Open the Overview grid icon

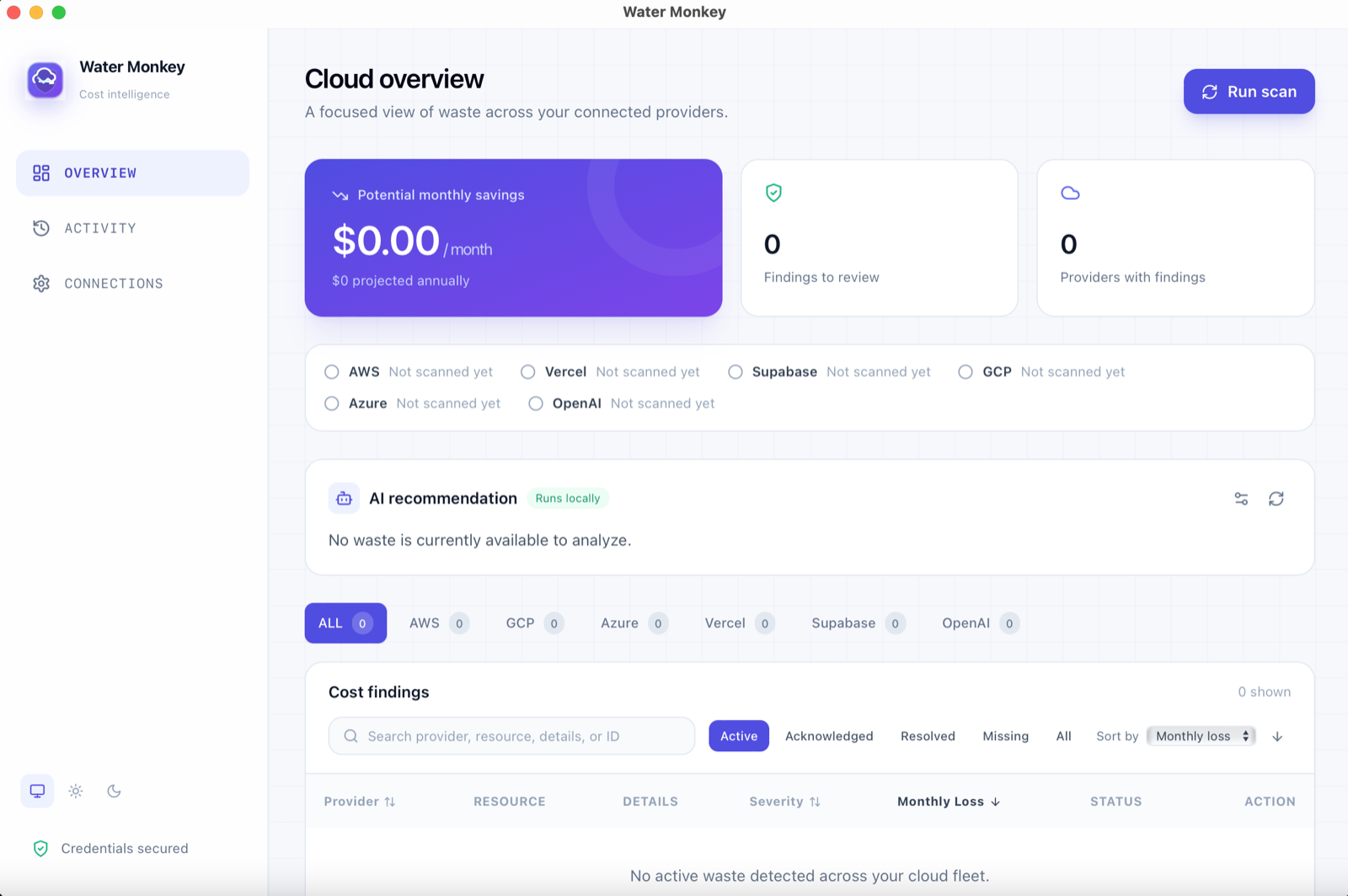coord(41,173)
